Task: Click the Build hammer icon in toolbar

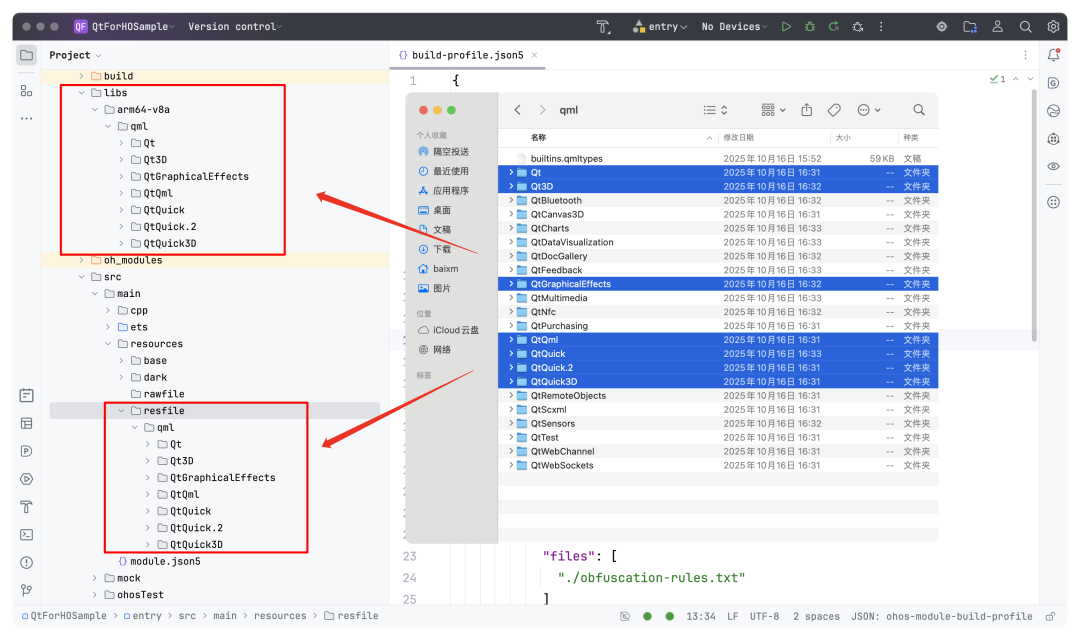Action: coord(603,27)
